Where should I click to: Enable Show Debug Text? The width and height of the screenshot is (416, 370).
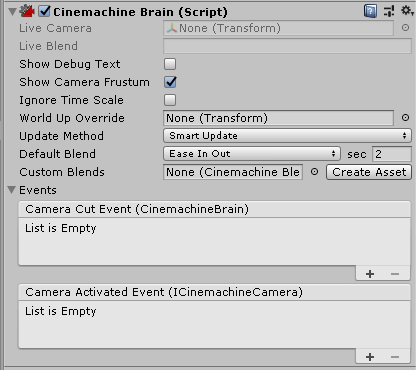click(x=170, y=64)
